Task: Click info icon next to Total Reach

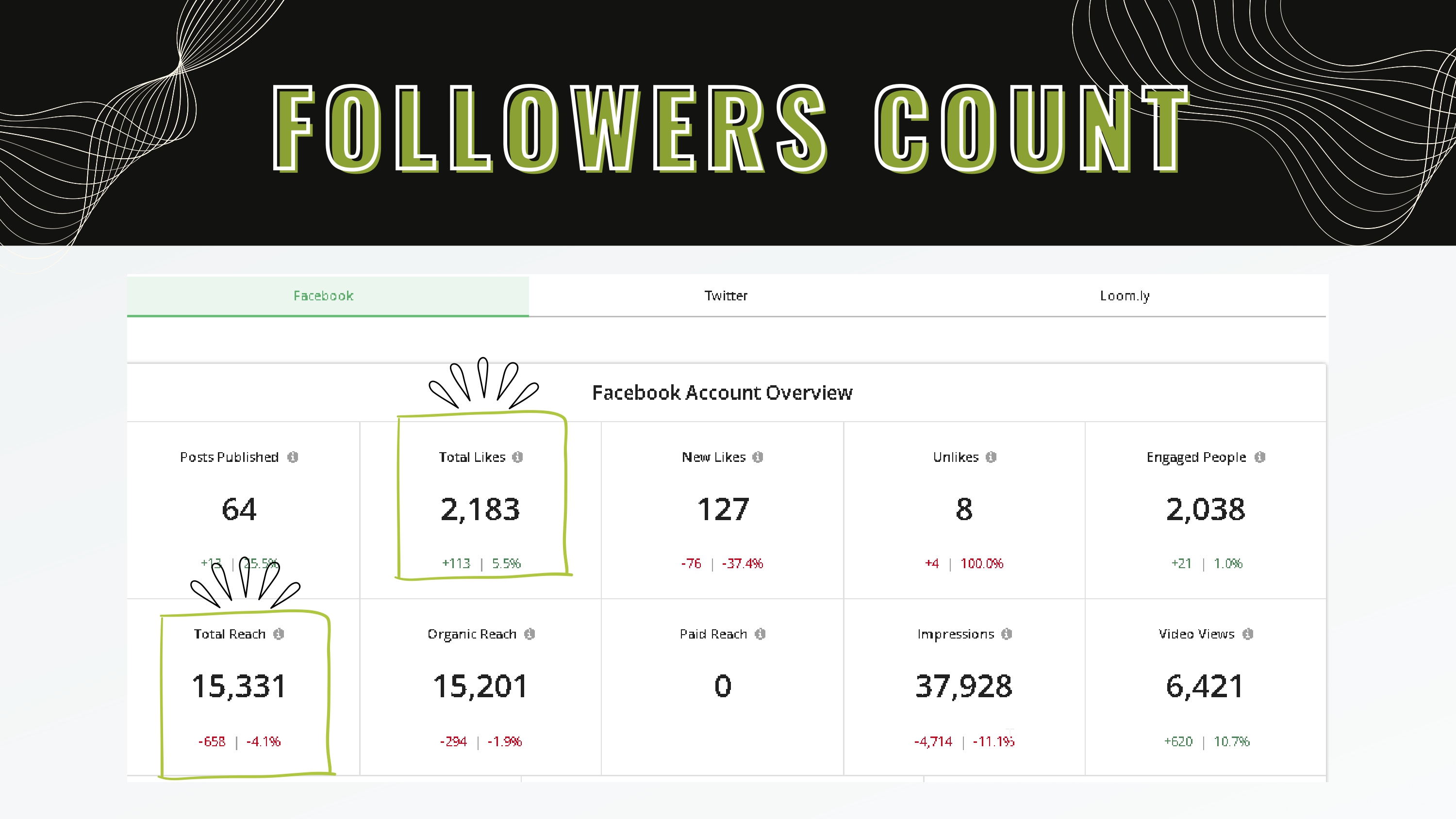Action: pyautogui.click(x=278, y=634)
